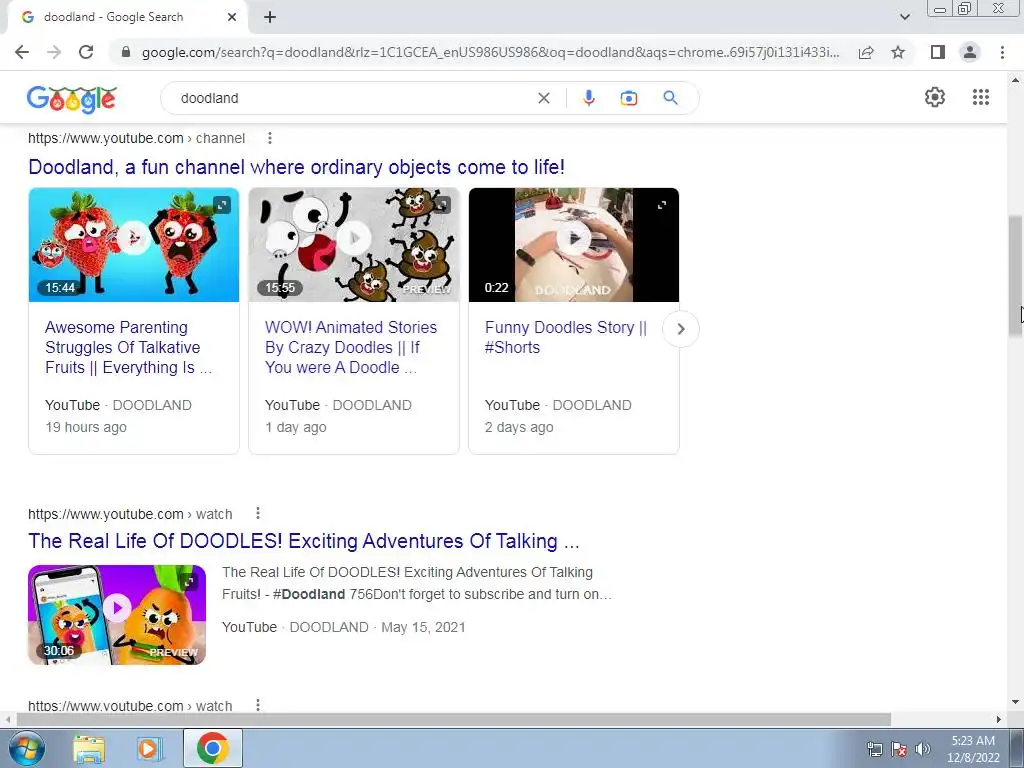
Task: Submit search with magnifier icon
Action: pyautogui.click(x=670, y=98)
